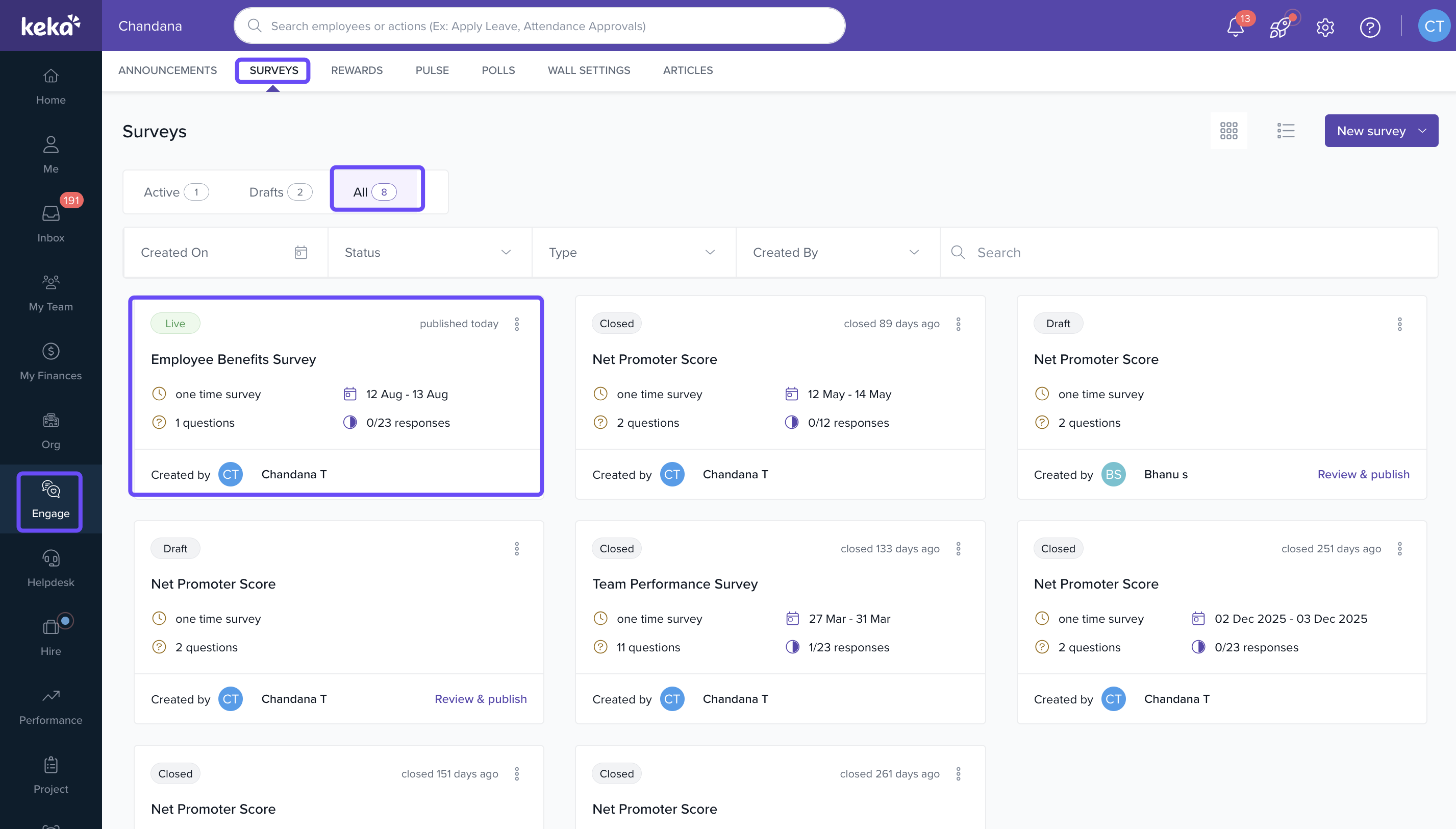Switch to the Announcements tab
The height and width of the screenshot is (829, 1456).
click(x=167, y=70)
